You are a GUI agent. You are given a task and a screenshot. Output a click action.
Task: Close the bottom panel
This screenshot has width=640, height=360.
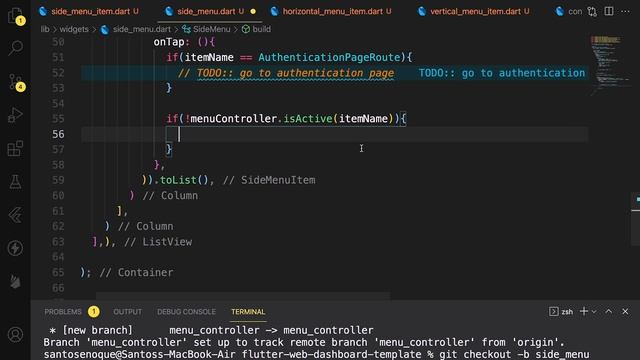click(625, 311)
